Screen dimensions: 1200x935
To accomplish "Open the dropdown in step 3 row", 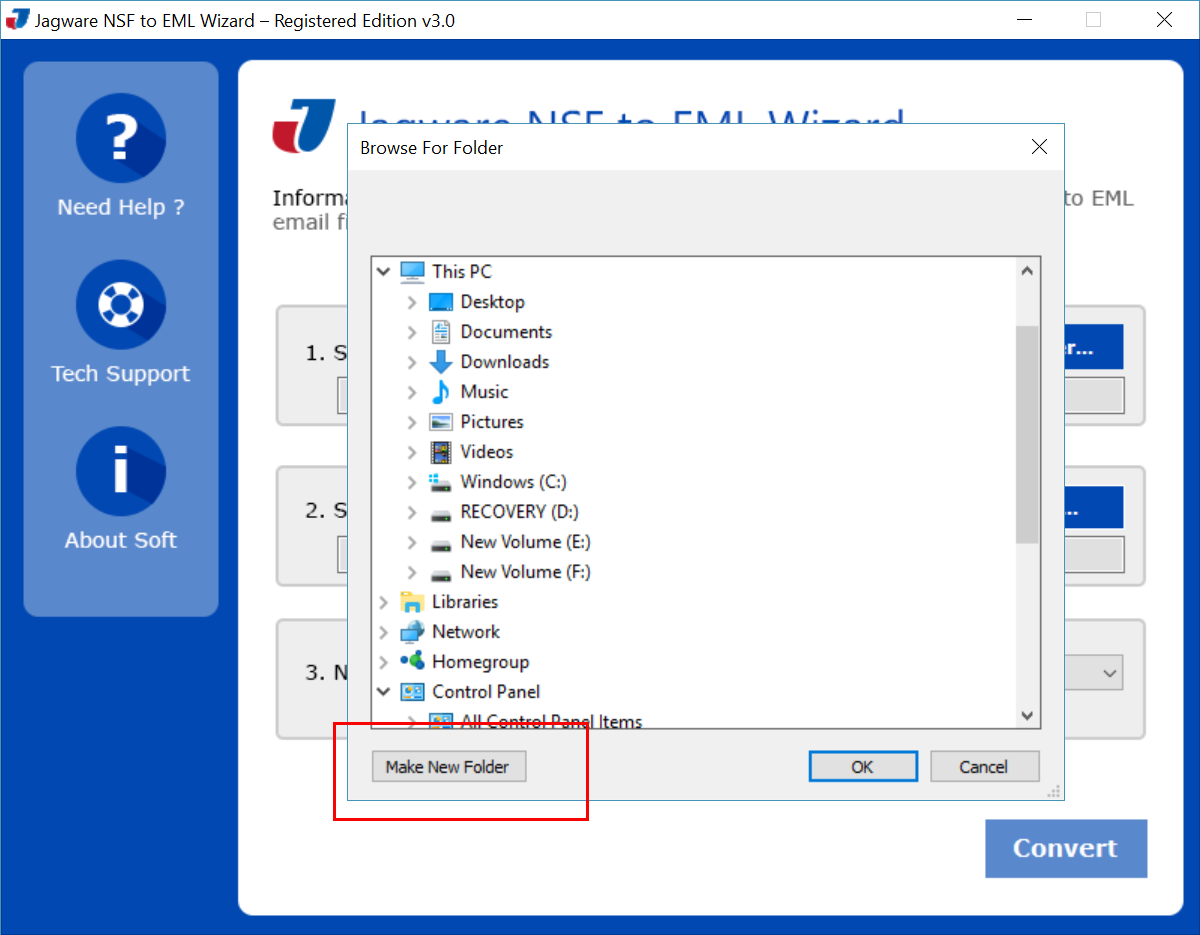I will tap(1109, 673).
